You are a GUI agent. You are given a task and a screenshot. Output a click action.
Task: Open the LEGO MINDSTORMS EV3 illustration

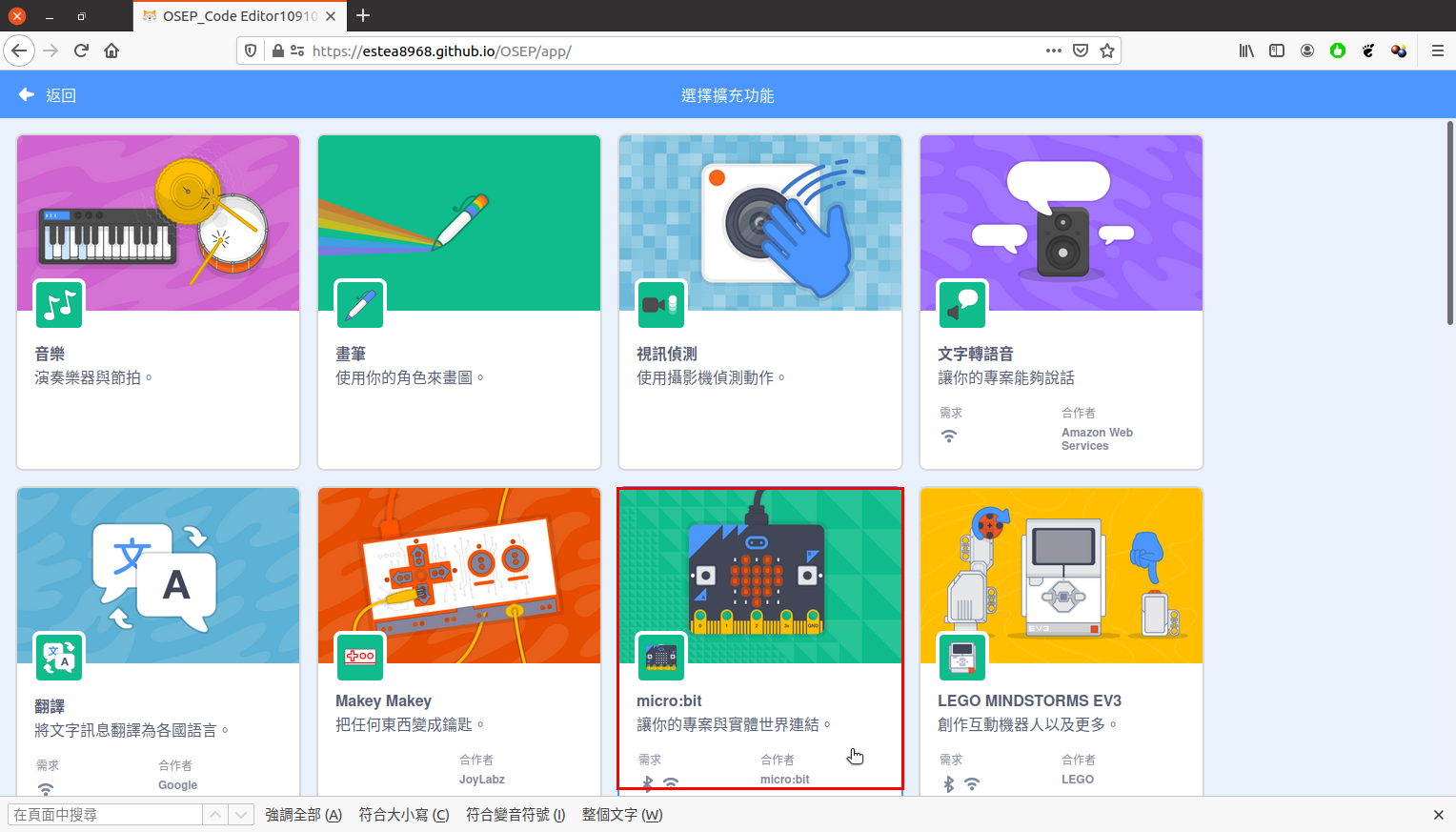pyautogui.click(x=1062, y=576)
